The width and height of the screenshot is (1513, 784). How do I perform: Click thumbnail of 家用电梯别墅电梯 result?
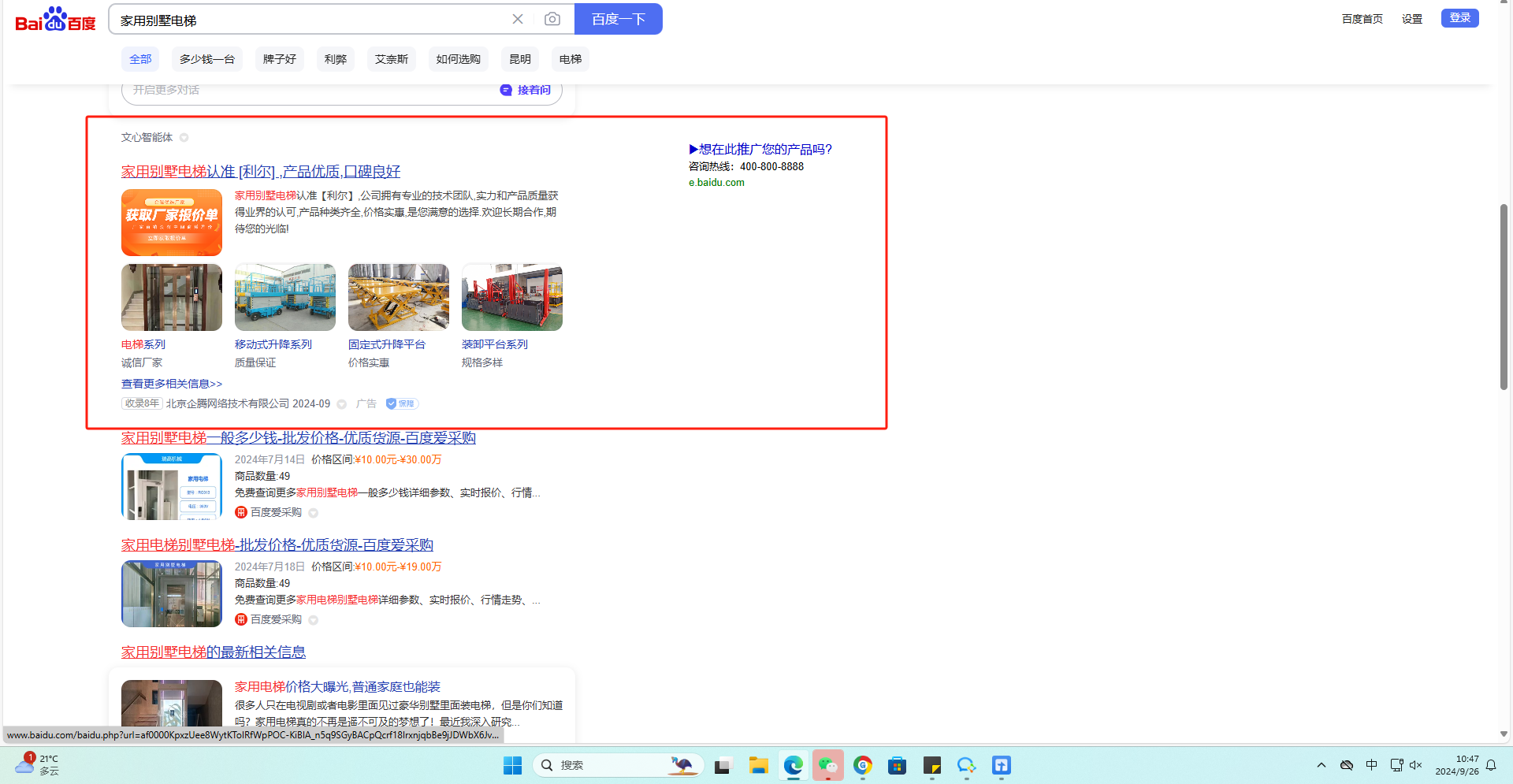(x=172, y=594)
